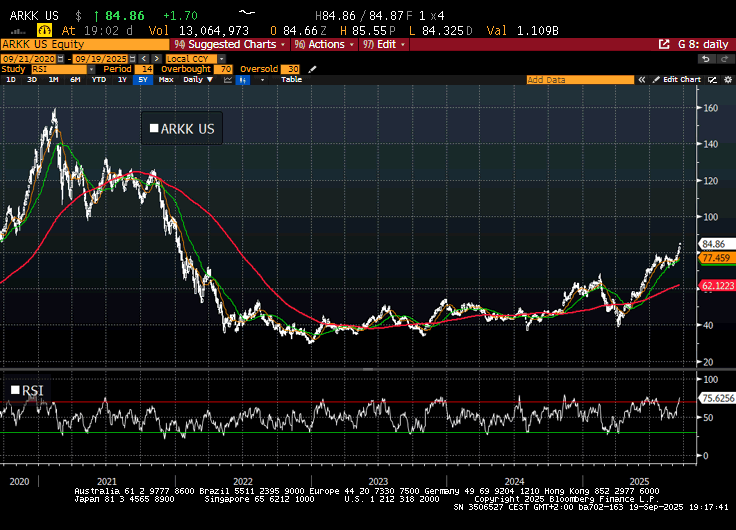Select 1Y range tab
This screenshot has width=736, height=530.
click(122, 80)
